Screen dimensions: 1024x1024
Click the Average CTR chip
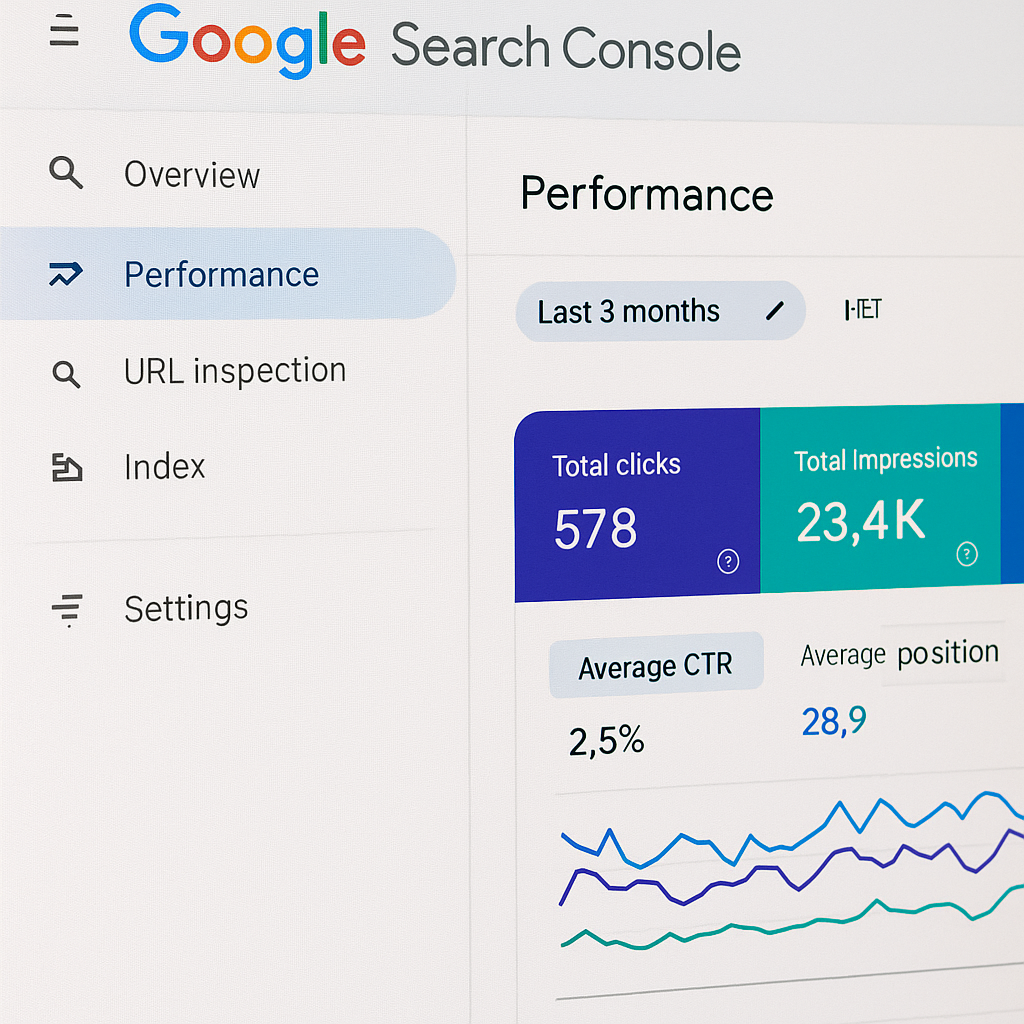pyautogui.click(x=655, y=664)
